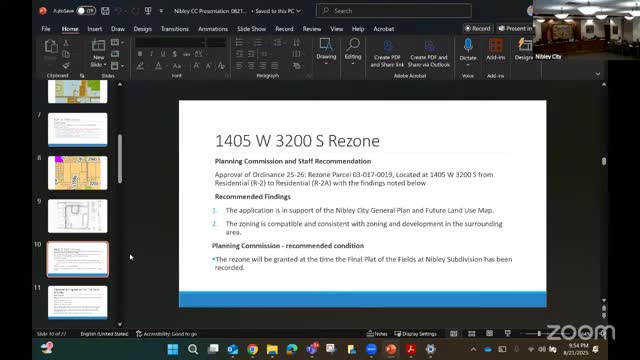The width and height of the screenshot is (640, 360).
Task: Toggle Italic formatting
Action: (151, 54)
